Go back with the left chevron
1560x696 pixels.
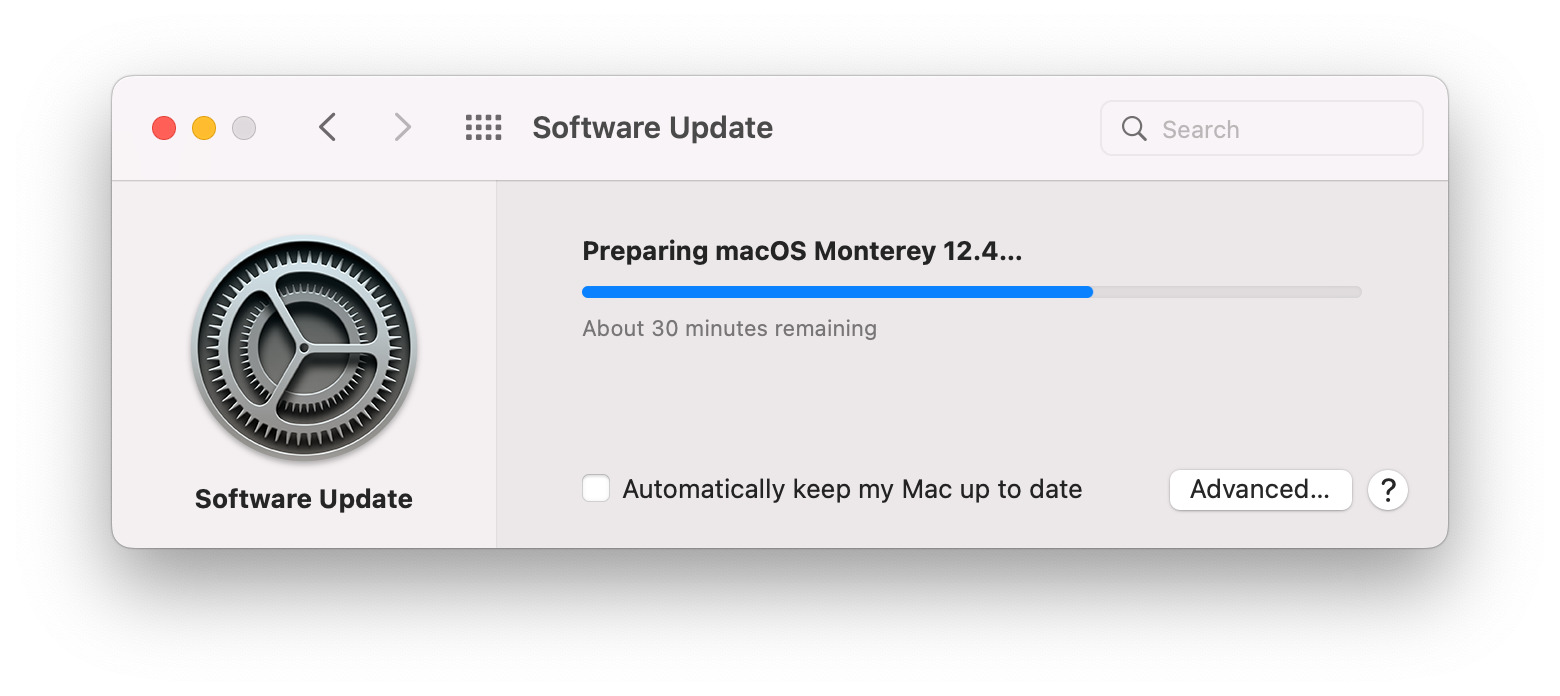tap(327, 128)
